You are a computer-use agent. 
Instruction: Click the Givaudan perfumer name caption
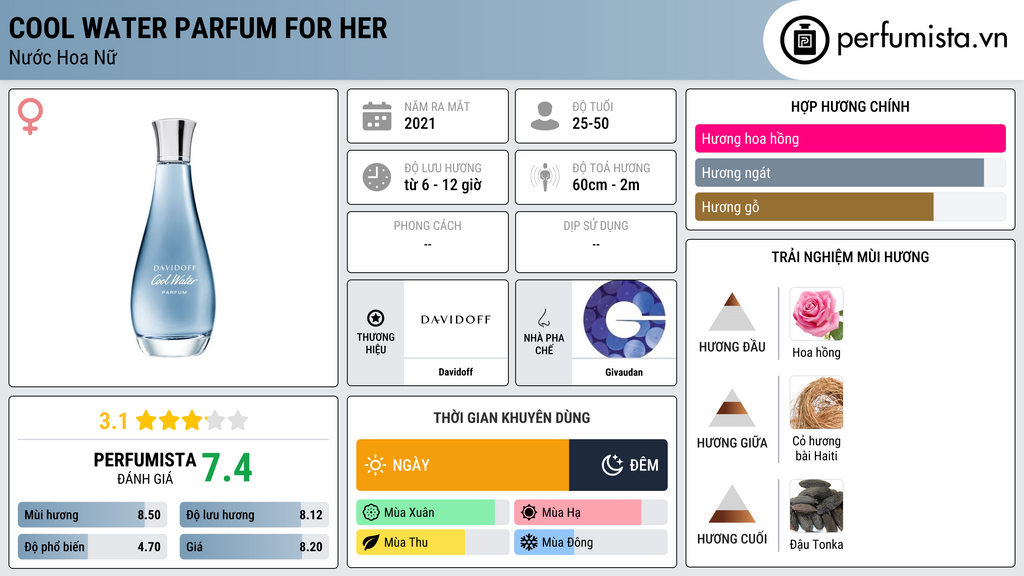tap(624, 372)
